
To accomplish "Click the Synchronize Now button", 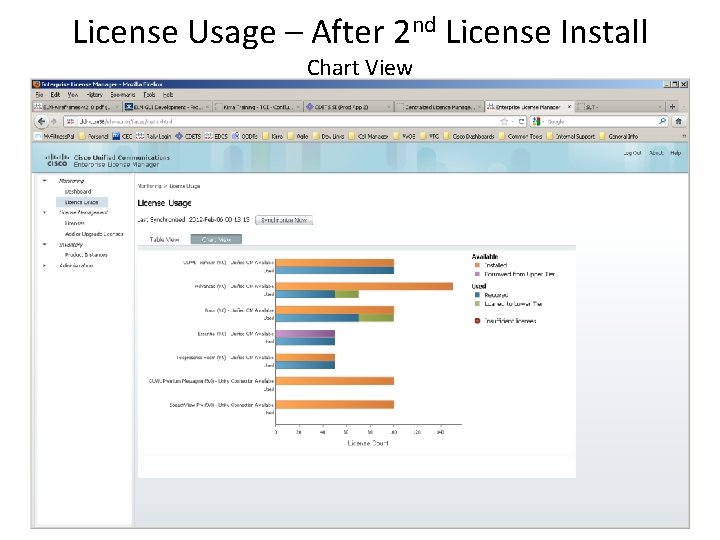I will (x=284, y=220).
